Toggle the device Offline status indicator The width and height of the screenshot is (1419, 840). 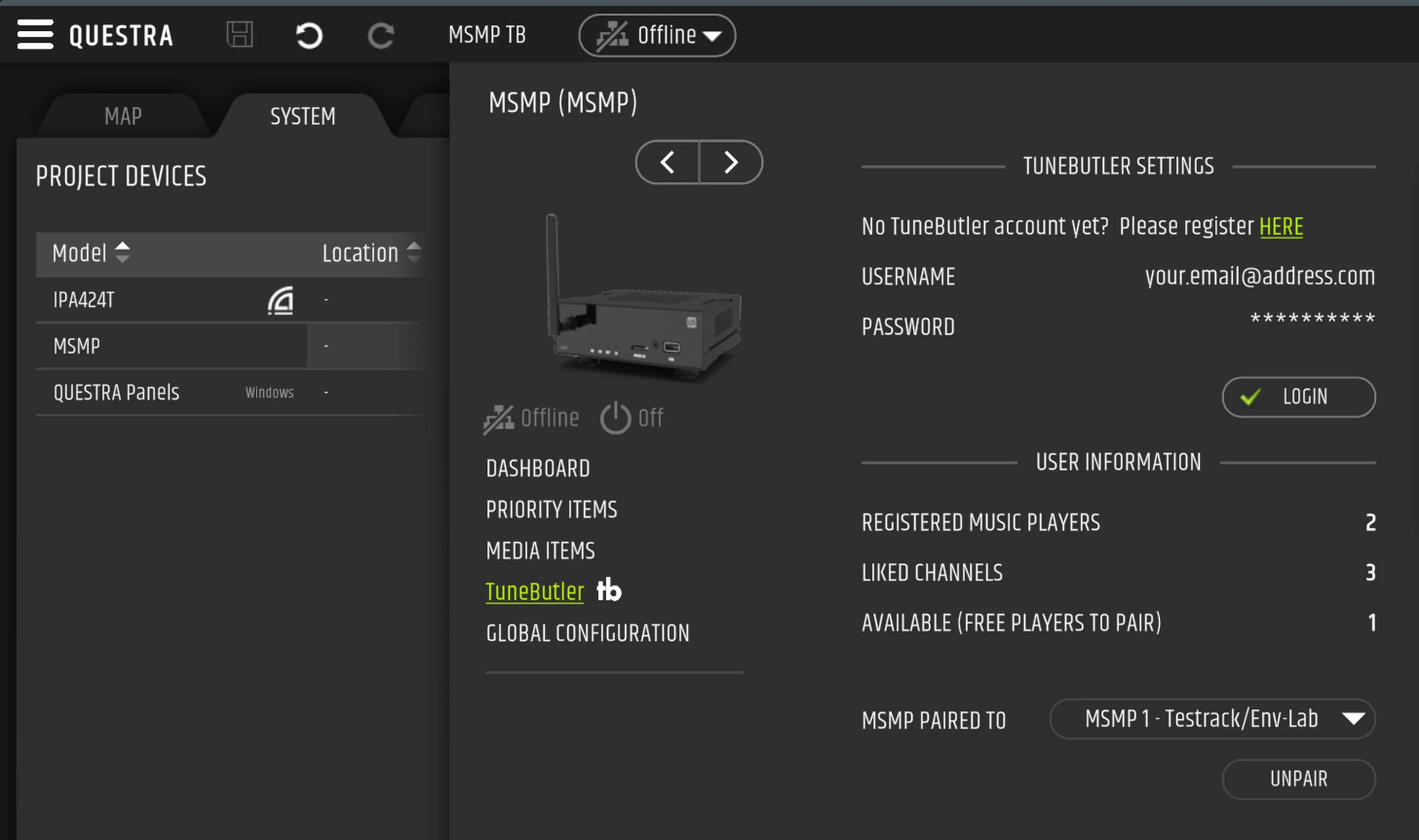point(531,419)
